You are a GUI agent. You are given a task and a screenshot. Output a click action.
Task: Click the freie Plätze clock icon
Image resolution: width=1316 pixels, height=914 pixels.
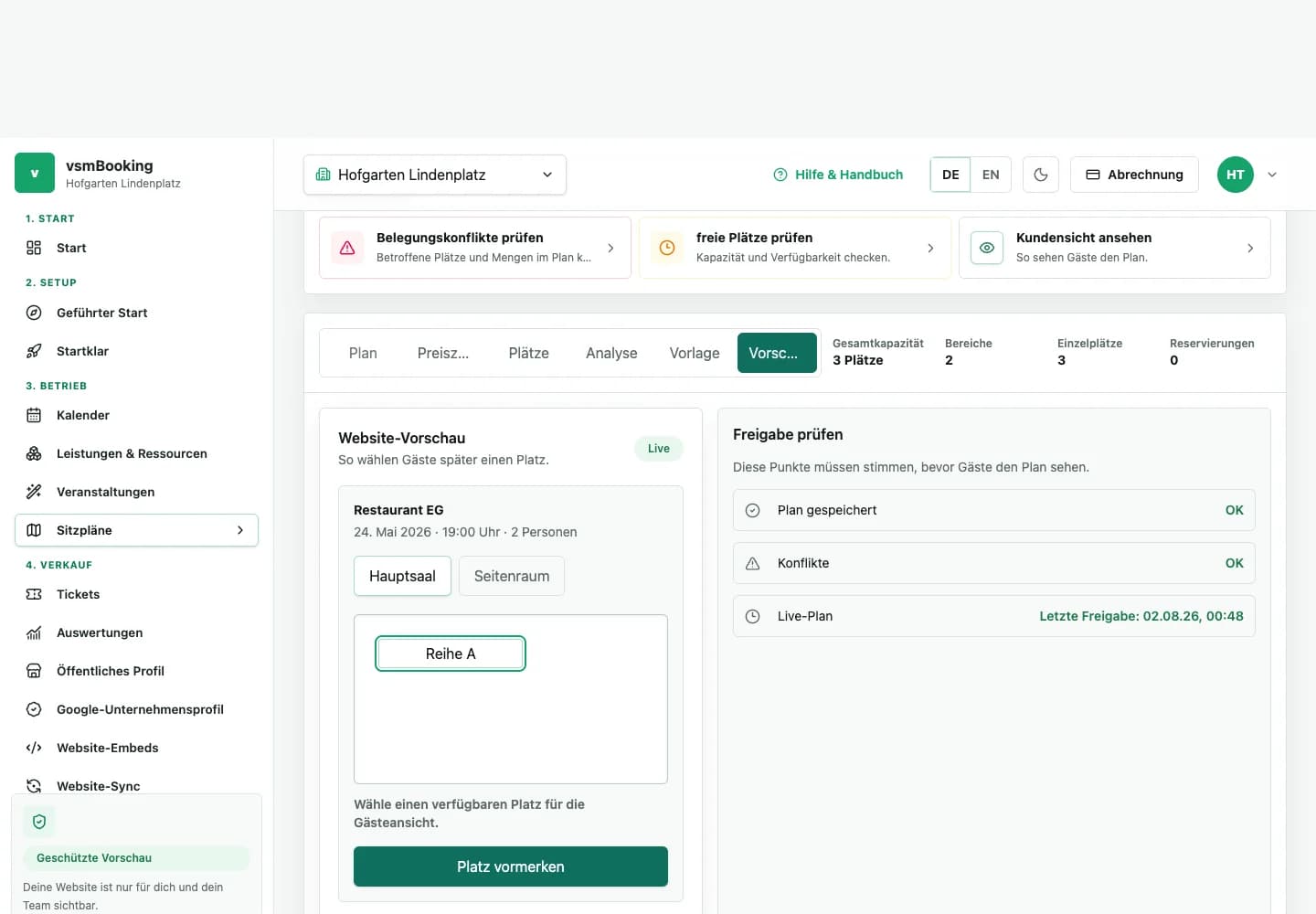pos(667,248)
